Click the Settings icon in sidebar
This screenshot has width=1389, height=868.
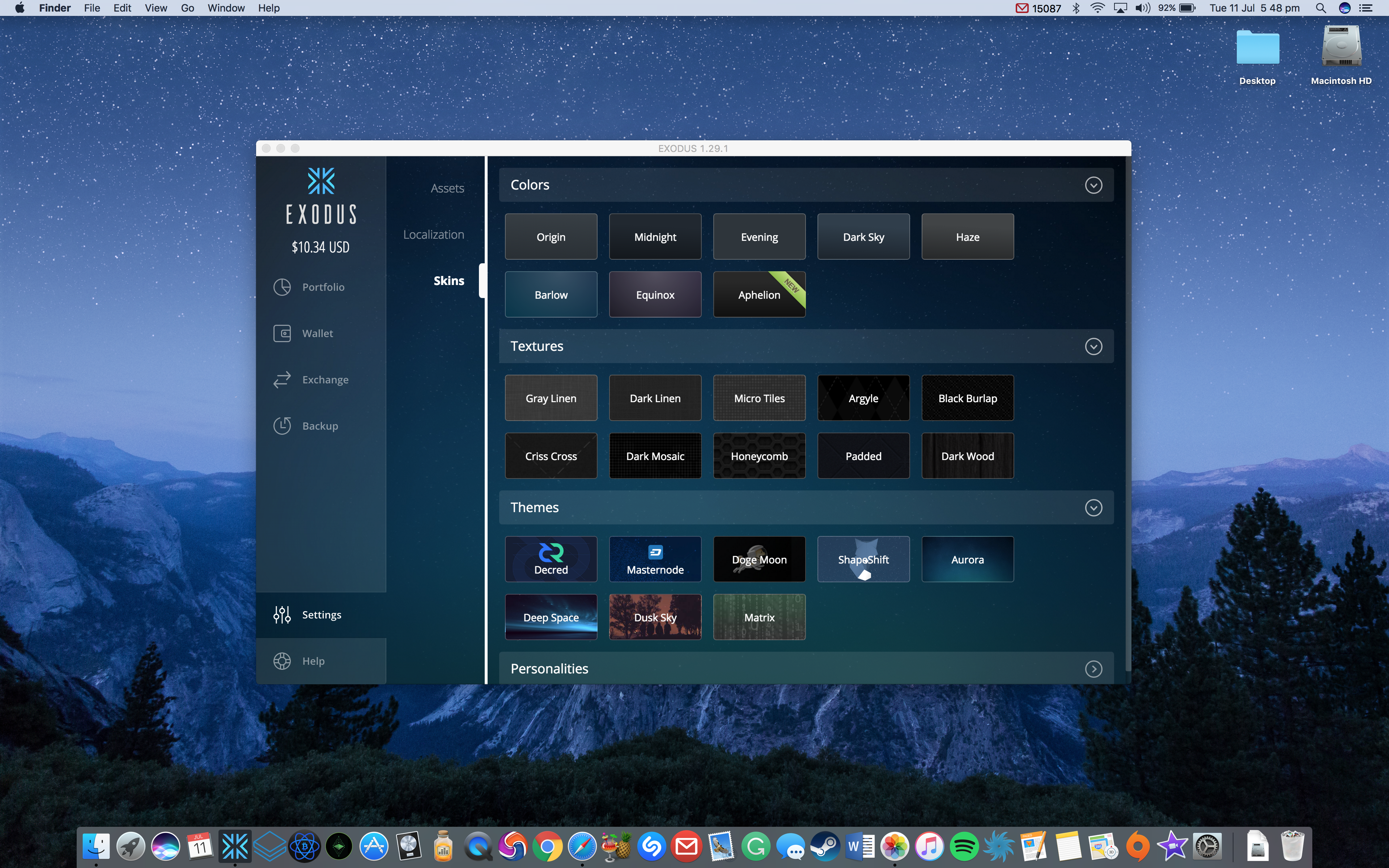pyautogui.click(x=282, y=614)
